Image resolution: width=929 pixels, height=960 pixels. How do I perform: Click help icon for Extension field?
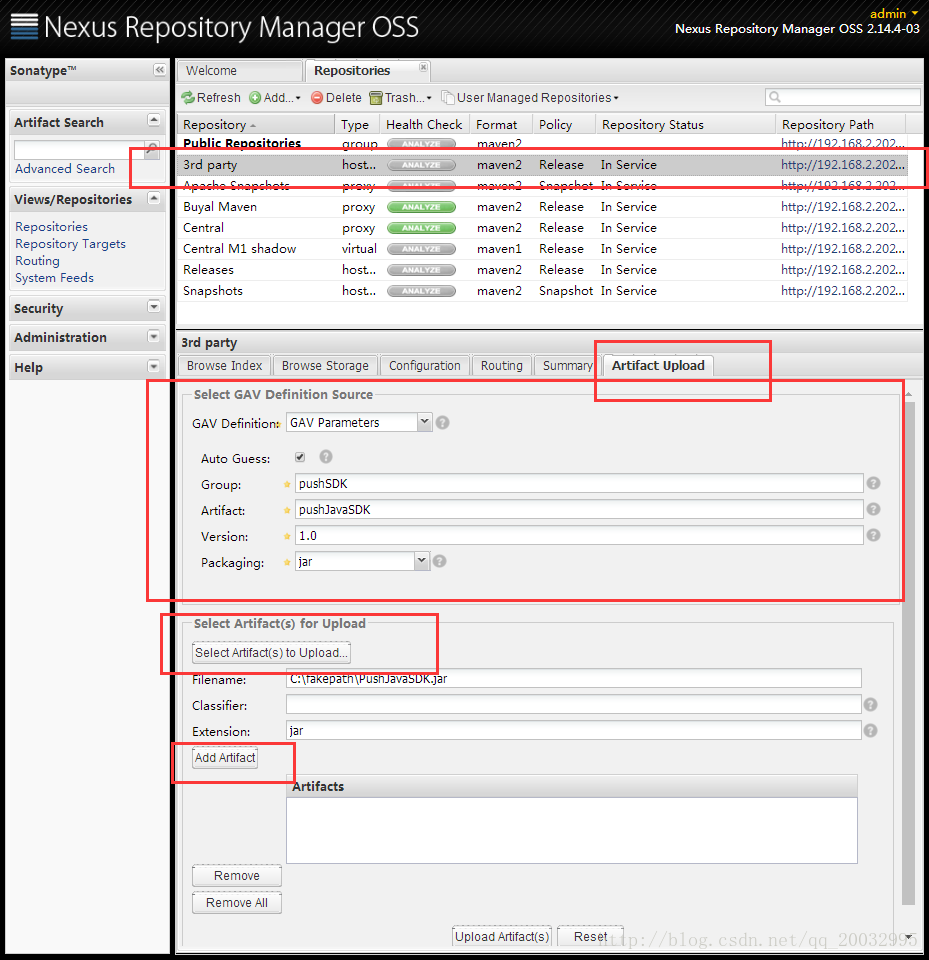(x=870, y=730)
